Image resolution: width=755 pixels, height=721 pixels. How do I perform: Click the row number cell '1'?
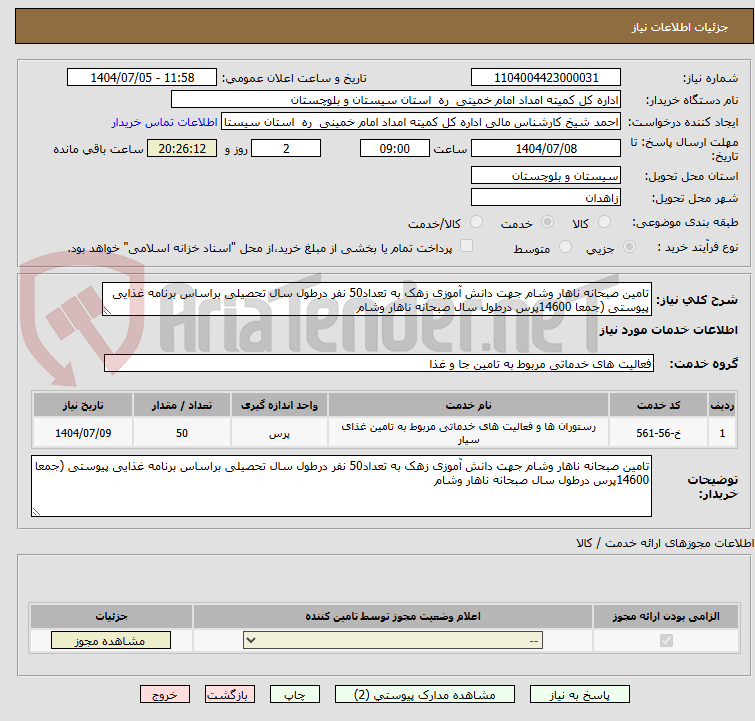(x=722, y=433)
